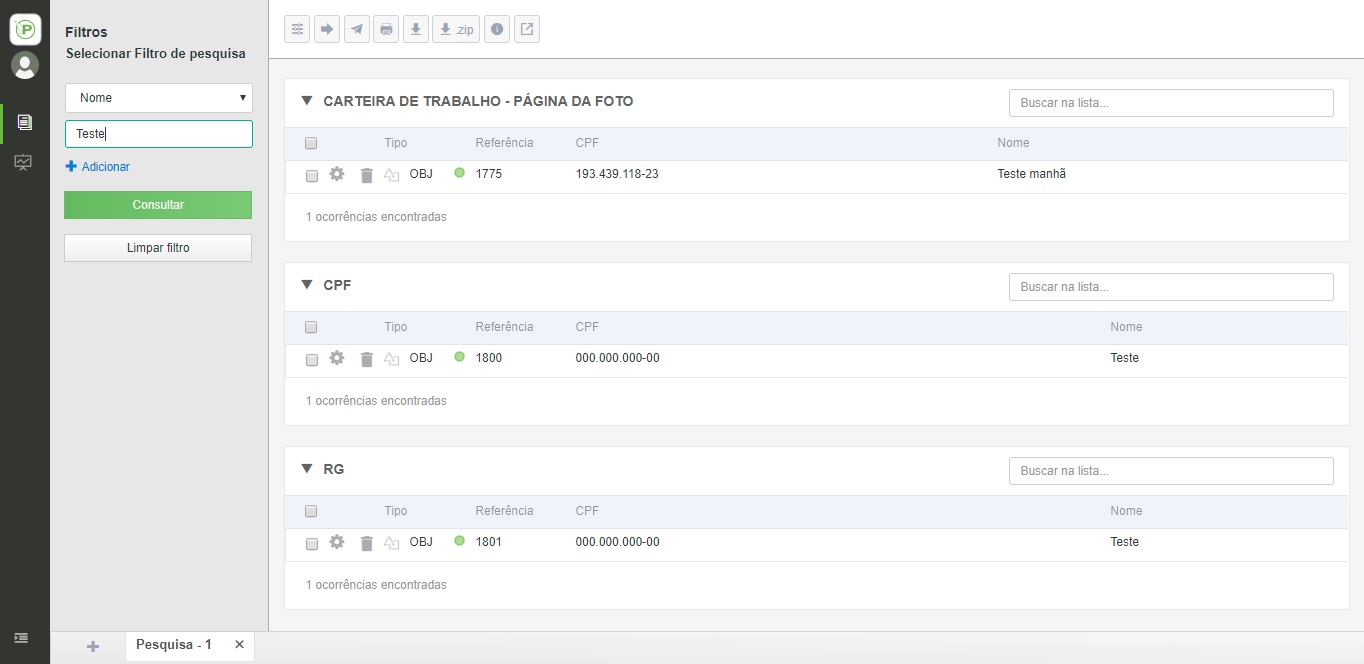Viewport: 1364px width, 664px height.
Task: Click the OBJ type cell for reference 1801
Action: [x=421, y=542]
